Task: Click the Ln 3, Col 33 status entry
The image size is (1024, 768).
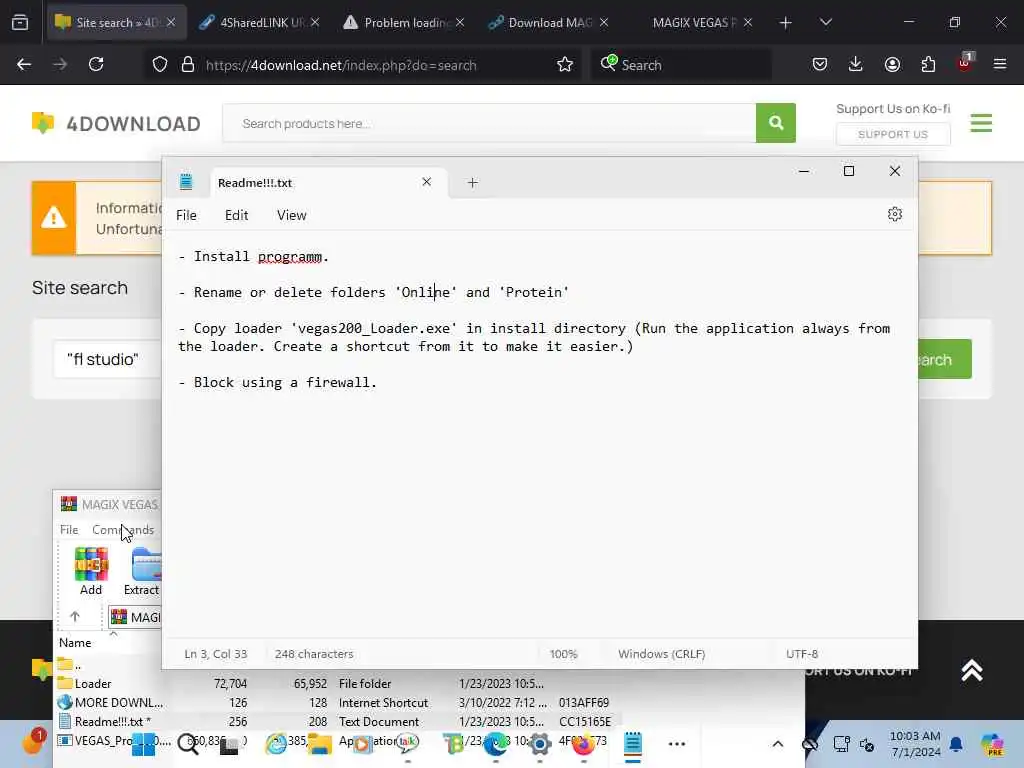Action: (216, 654)
